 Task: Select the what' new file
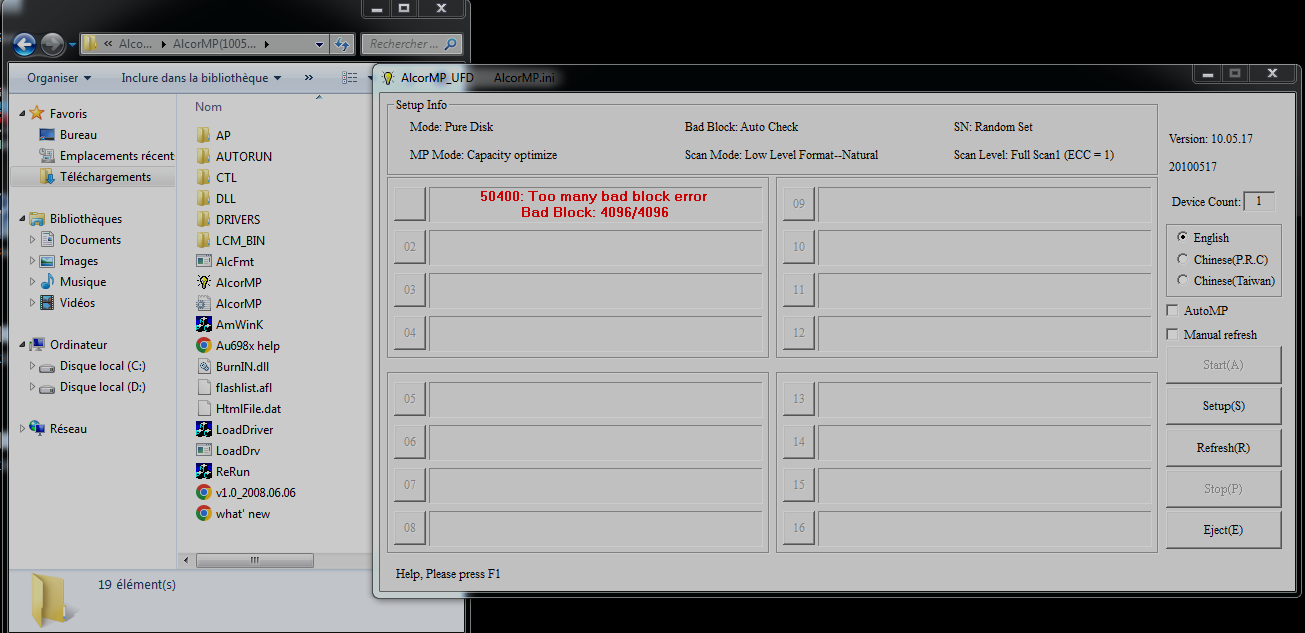coord(233,513)
